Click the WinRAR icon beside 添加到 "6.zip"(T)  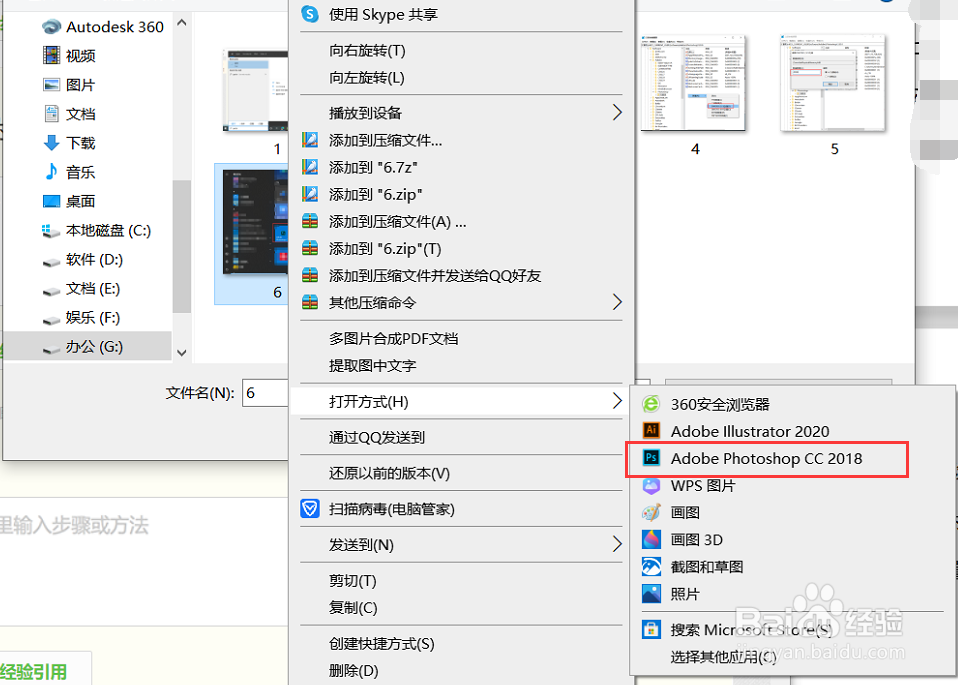point(310,248)
